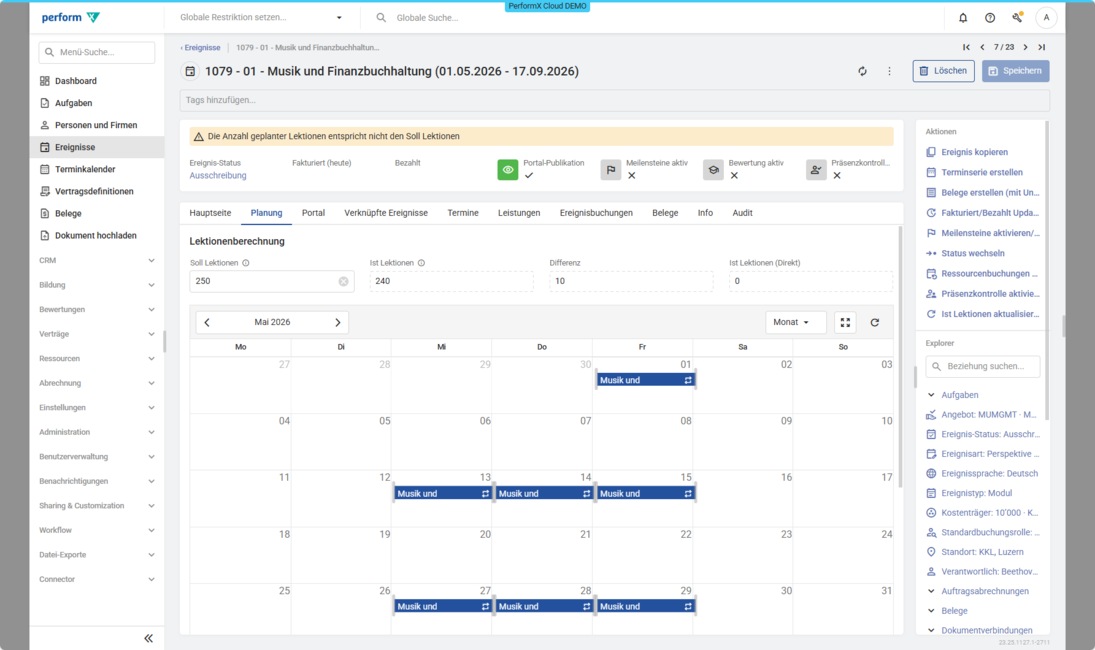This screenshot has width=1095, height=650.
Task: Toggle the Portal-Publikation eye icon
Action: 508,170
